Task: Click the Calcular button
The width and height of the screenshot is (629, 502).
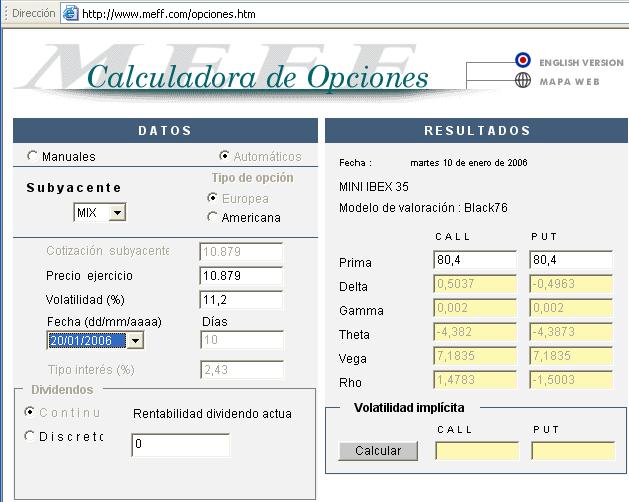Action: click(x=378, y=451)
